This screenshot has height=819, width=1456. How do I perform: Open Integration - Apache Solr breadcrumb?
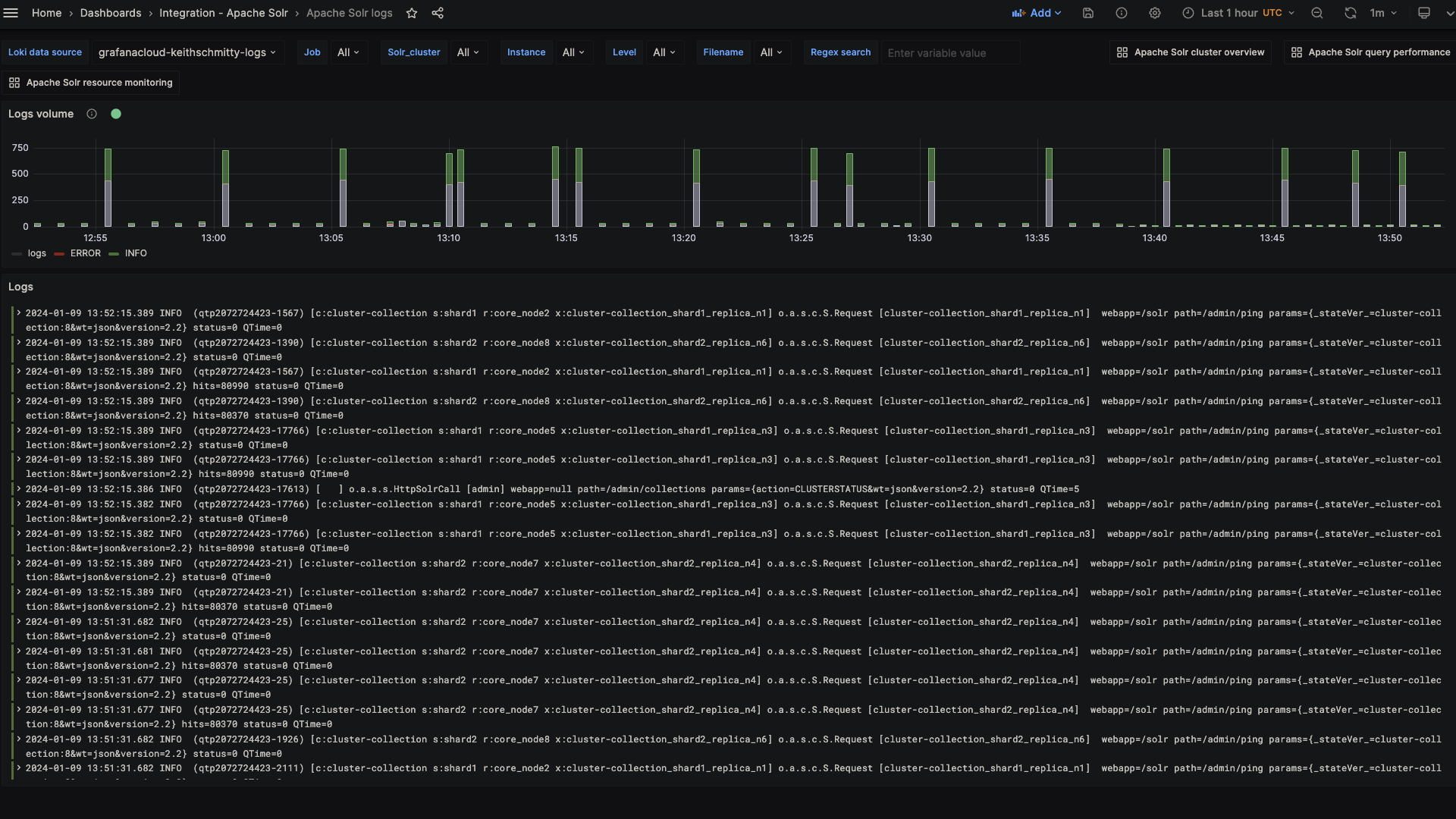(x=223, y=13)
